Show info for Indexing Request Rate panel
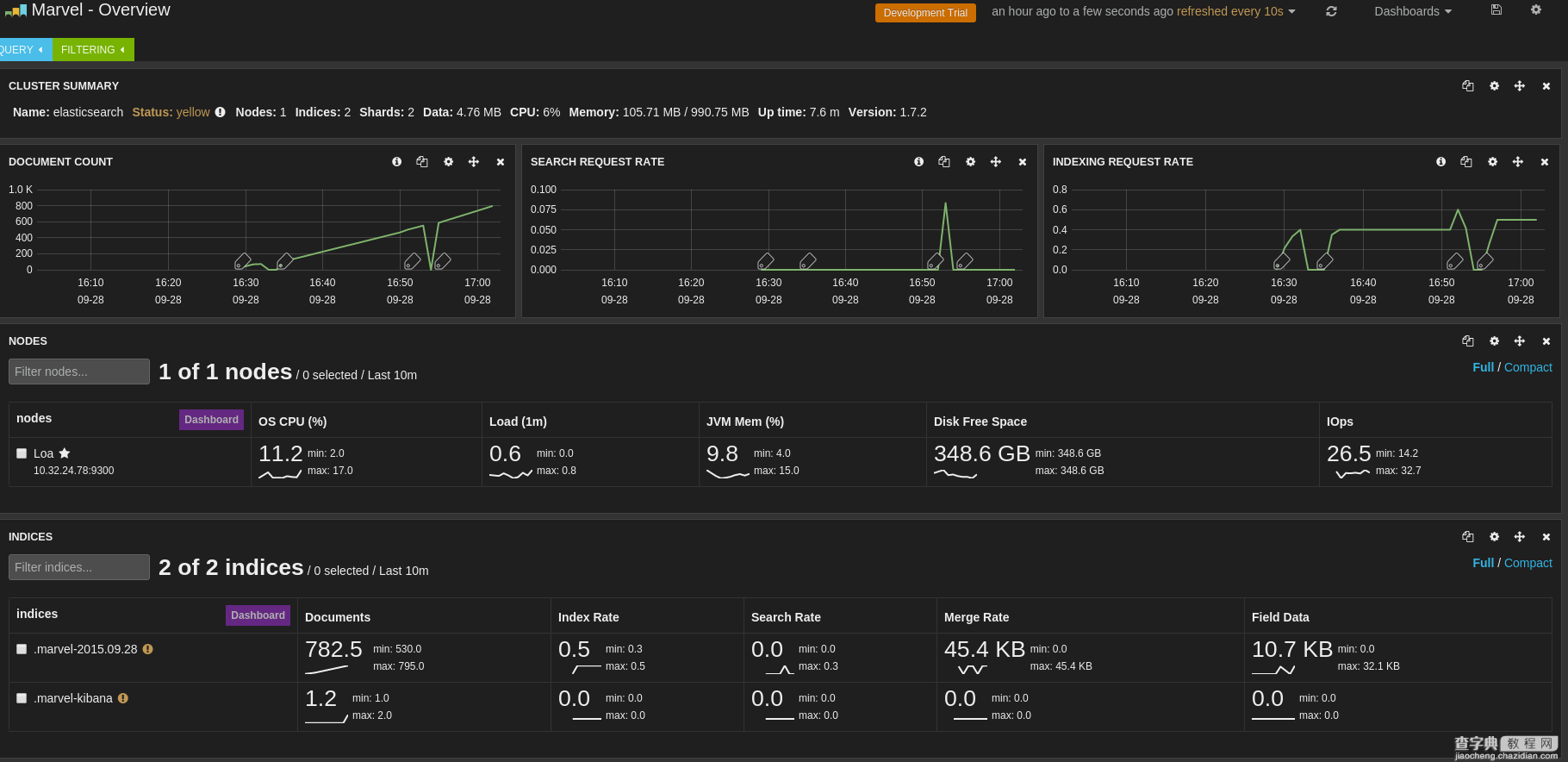This screenshot has width=1568, height=762. tap(1441, 162)
